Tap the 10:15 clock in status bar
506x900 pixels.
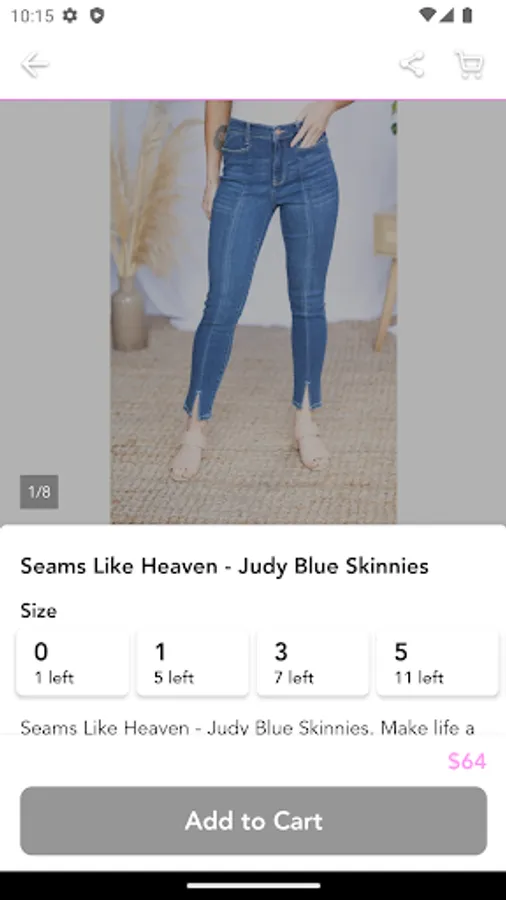click(x=32, y=15)
